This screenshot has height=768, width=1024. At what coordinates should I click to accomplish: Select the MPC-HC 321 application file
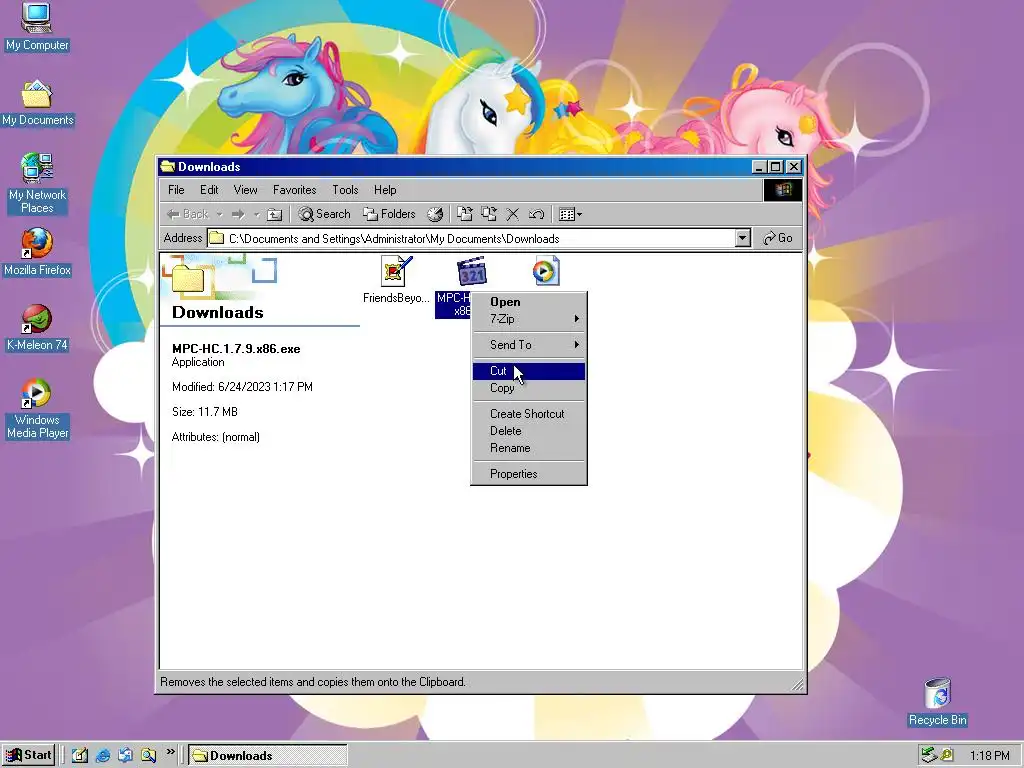472,272
